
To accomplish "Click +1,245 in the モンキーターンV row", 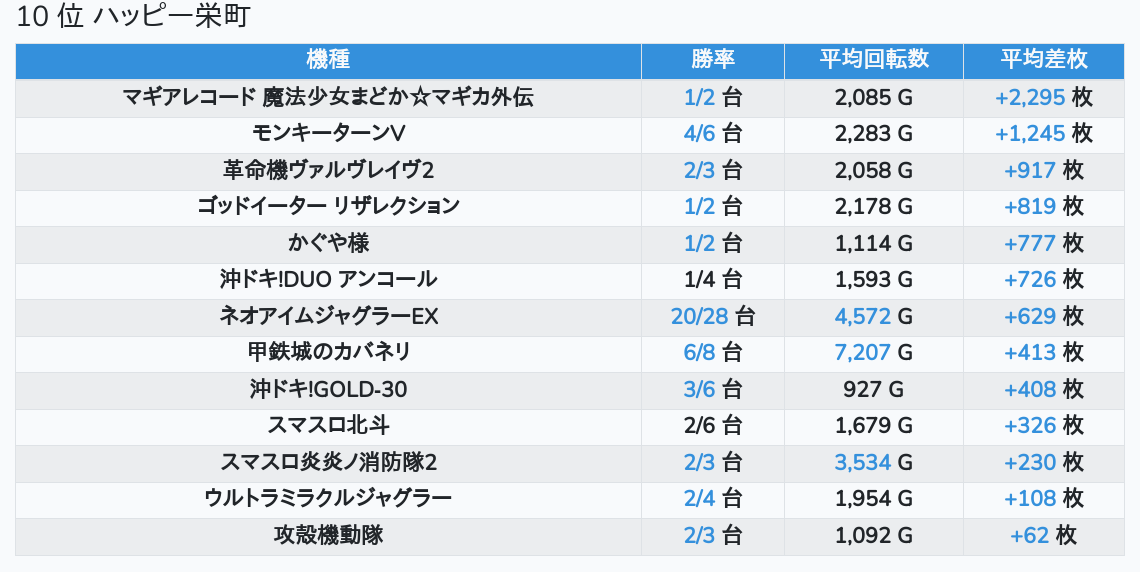I will click(1030, 134).
